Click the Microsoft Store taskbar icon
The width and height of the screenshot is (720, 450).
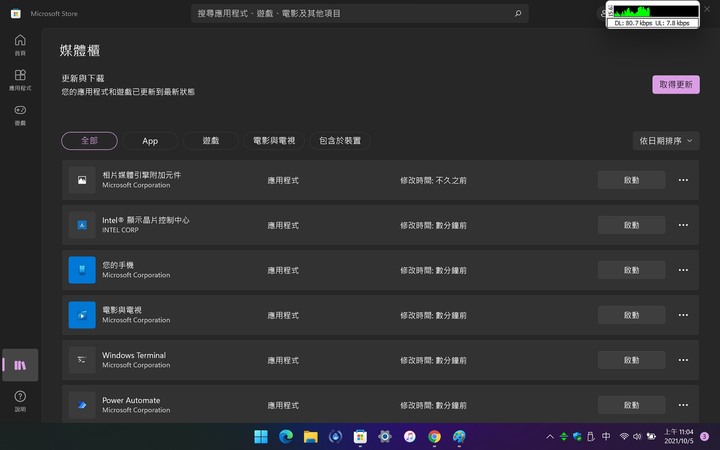point(360,436)
